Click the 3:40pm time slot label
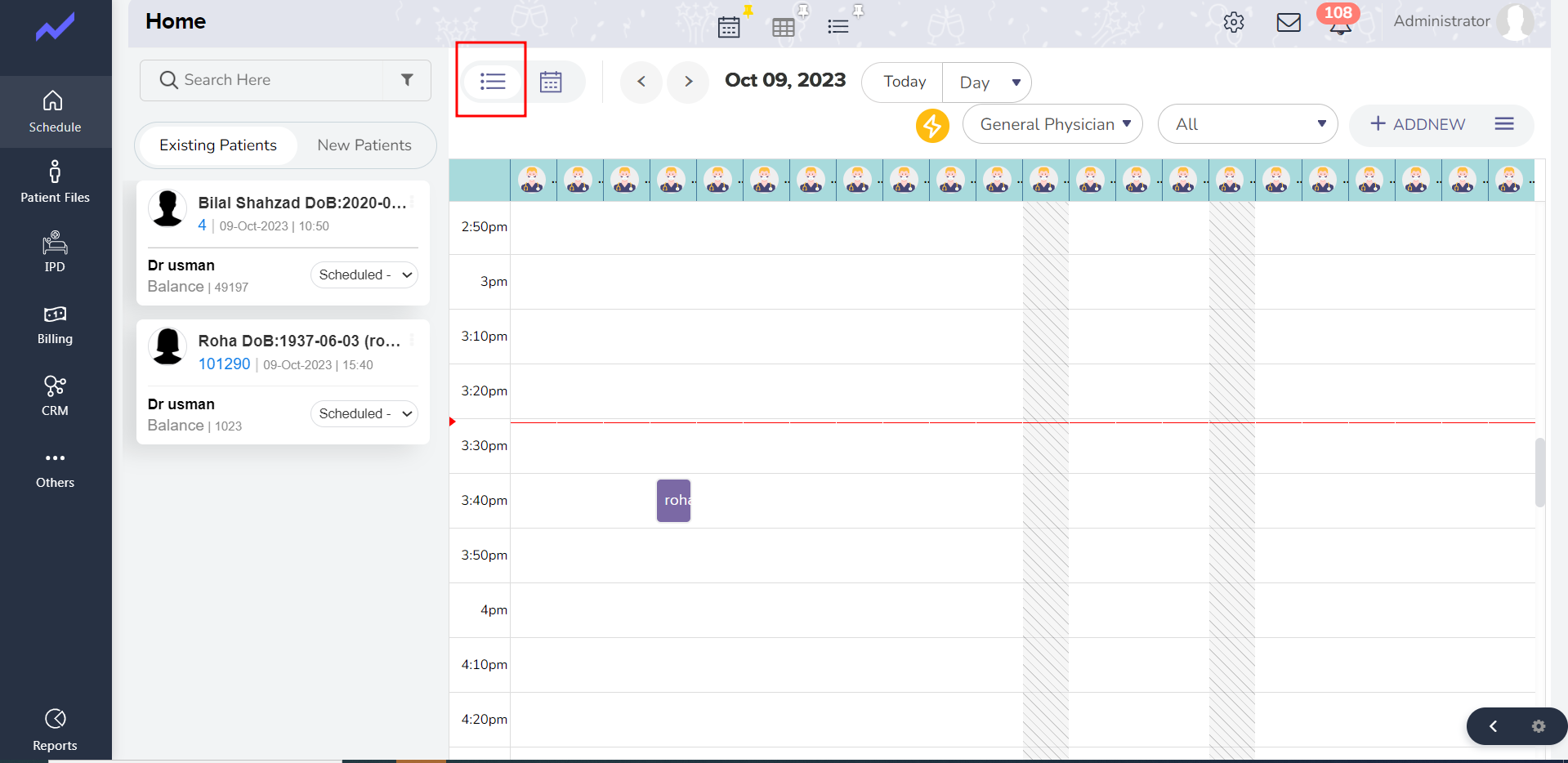This screenshot has height=763, width=1568. coord(484,501)
